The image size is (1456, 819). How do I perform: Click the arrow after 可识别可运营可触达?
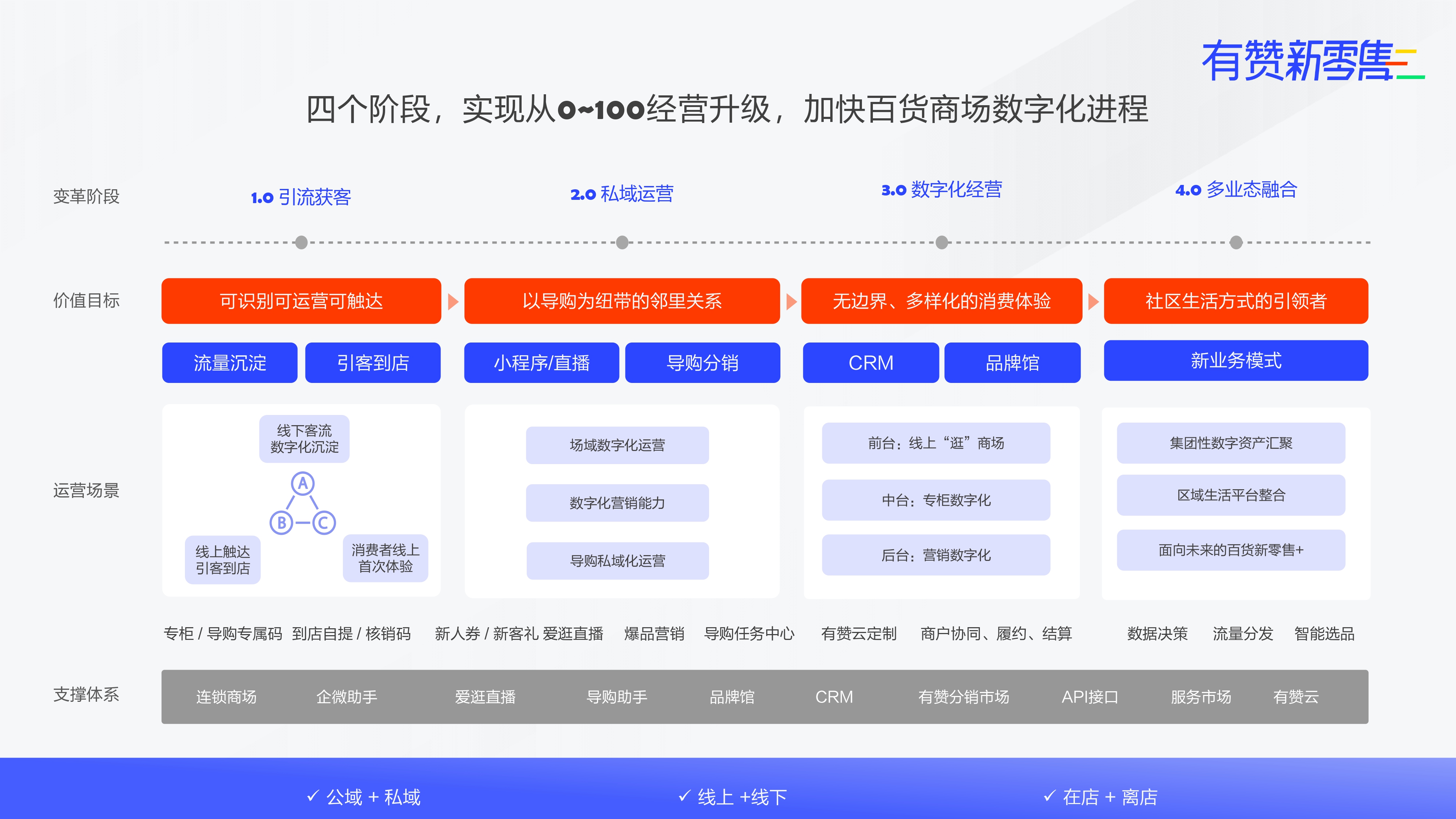point(453,301)
